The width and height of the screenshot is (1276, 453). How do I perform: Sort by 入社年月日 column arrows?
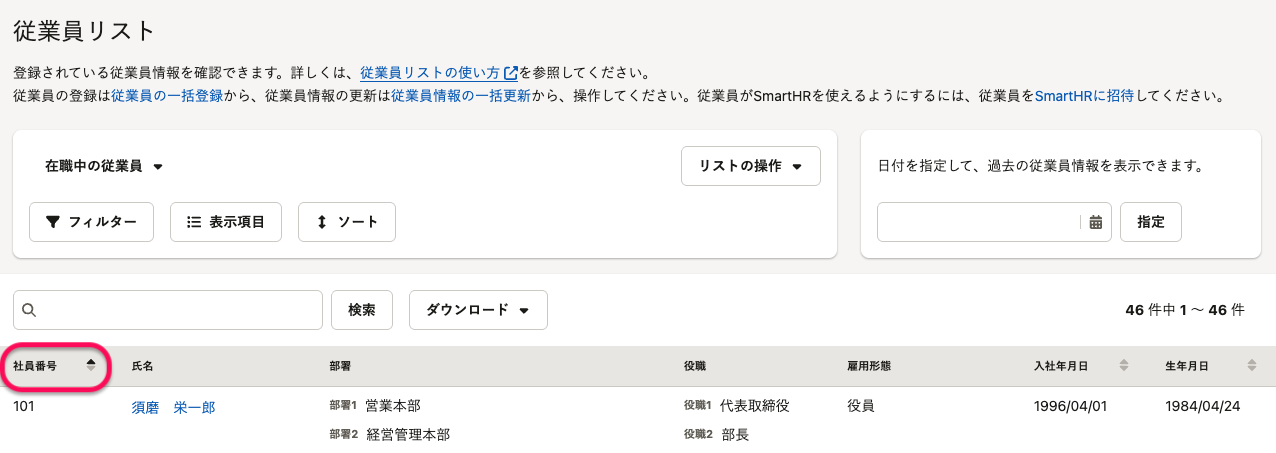1123,366
